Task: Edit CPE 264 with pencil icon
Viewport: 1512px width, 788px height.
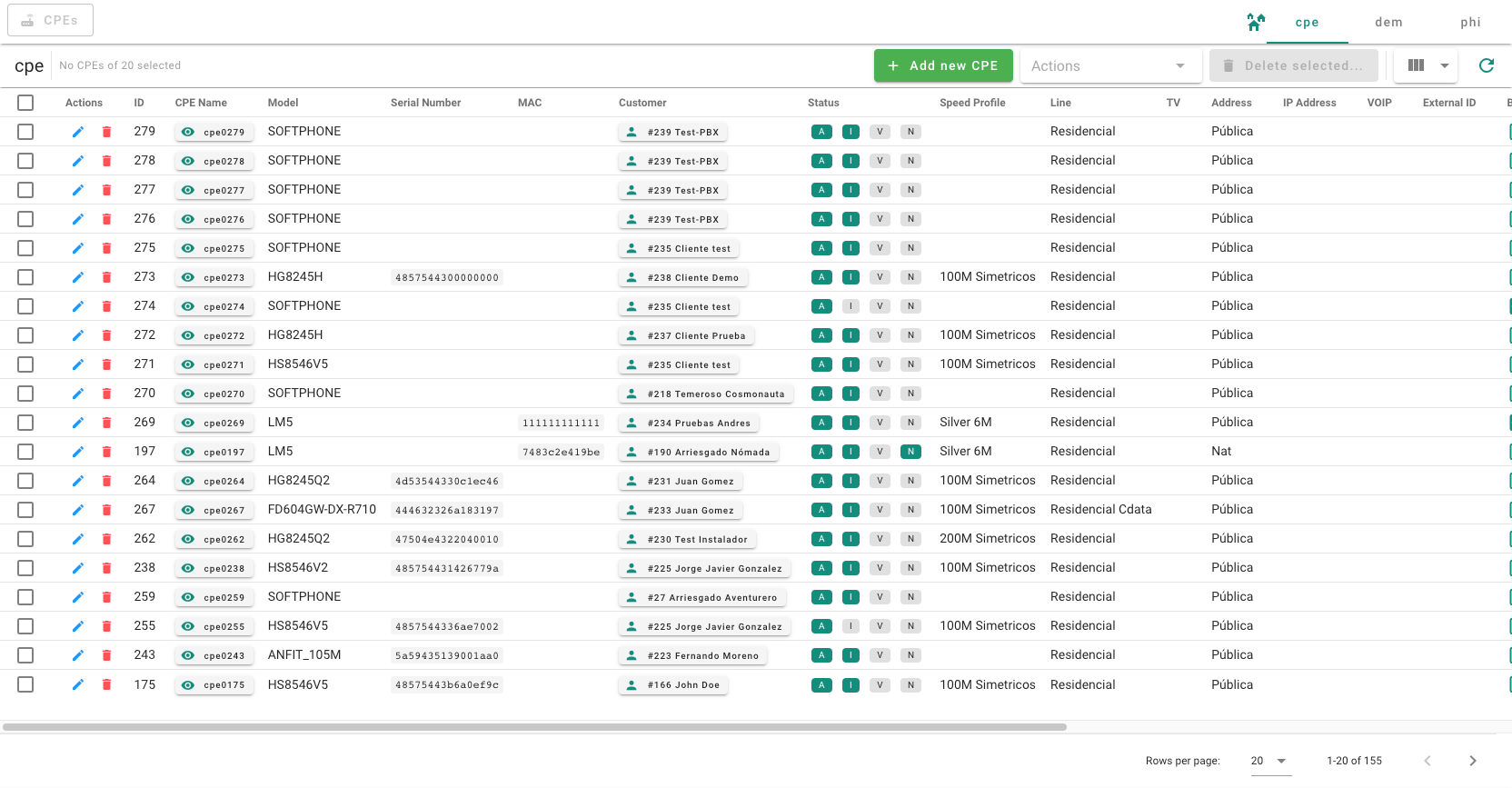Action: pyautogui.click(x=78, y=481)
